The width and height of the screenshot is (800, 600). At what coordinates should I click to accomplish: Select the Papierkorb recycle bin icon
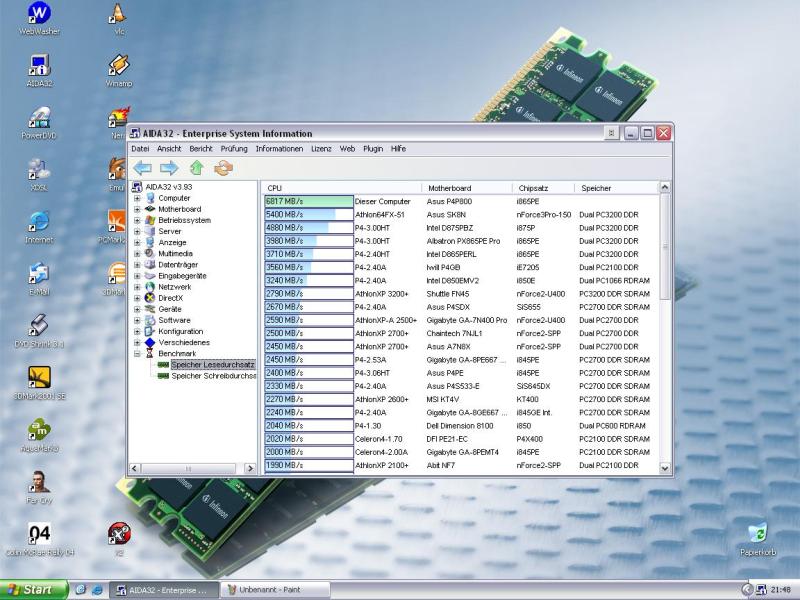point(758,539)
